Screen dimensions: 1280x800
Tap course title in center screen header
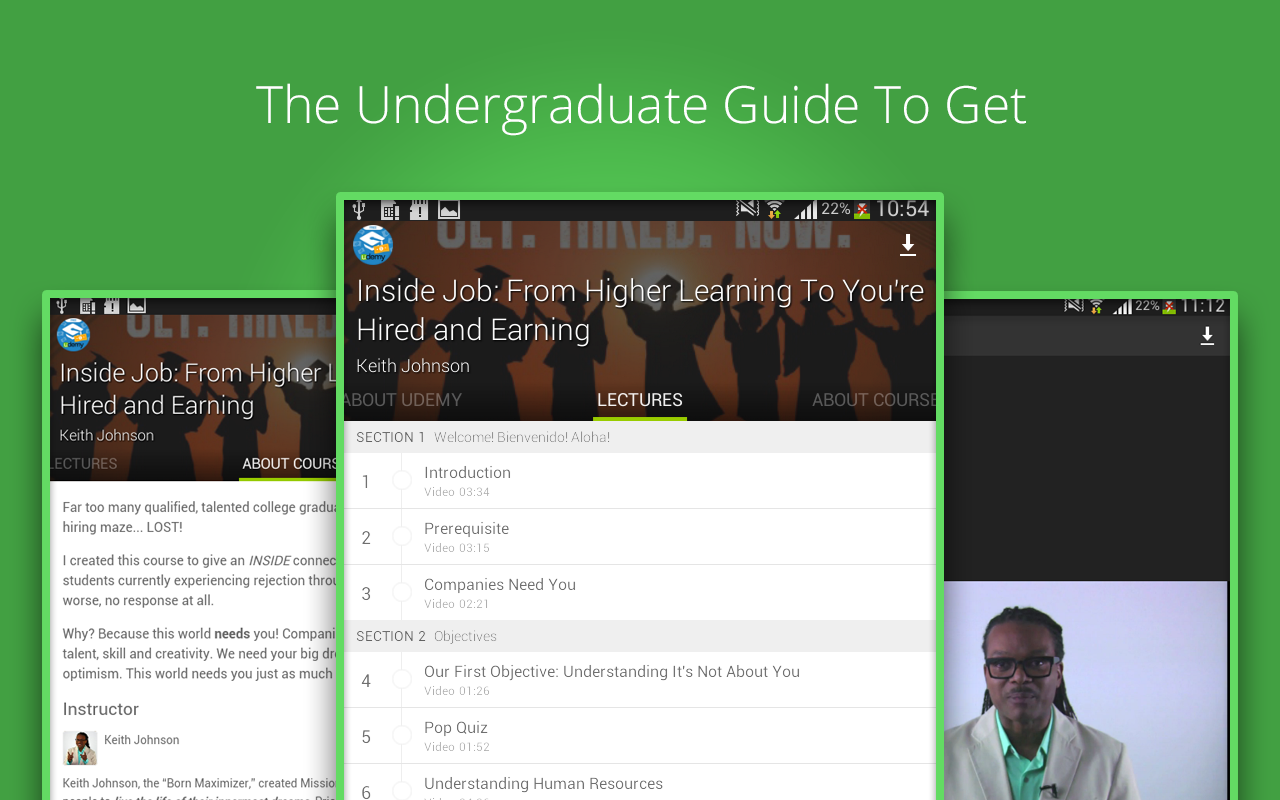pyautogui.click(x=640, y=310)
